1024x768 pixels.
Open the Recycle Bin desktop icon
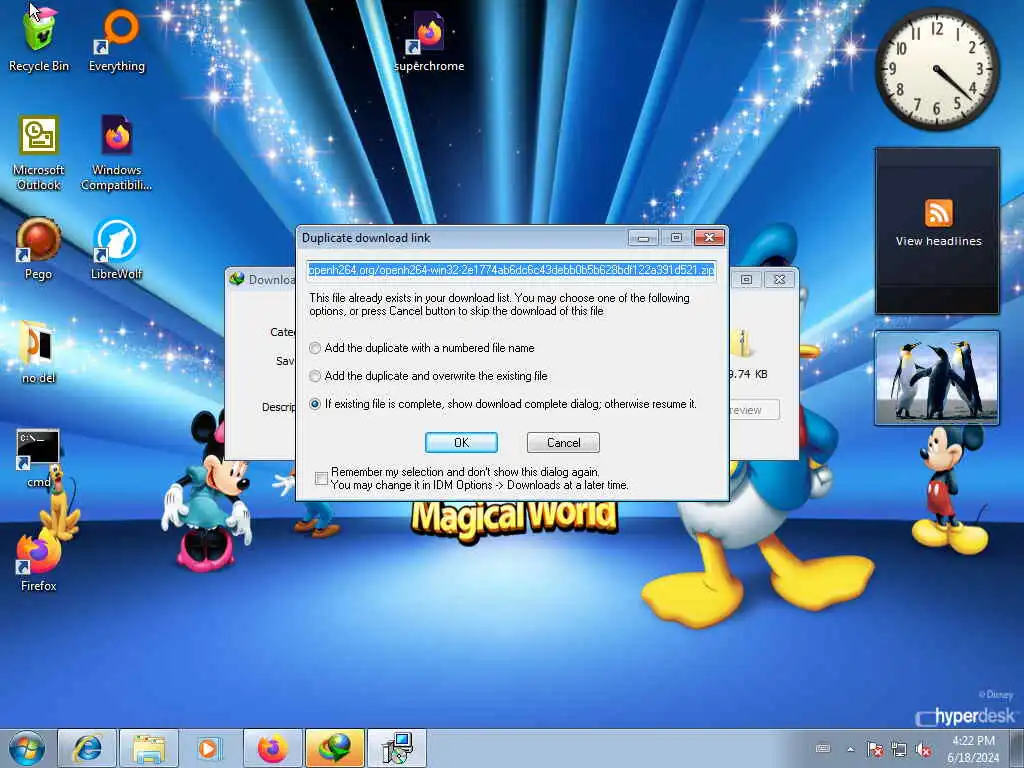click(39, 38)
